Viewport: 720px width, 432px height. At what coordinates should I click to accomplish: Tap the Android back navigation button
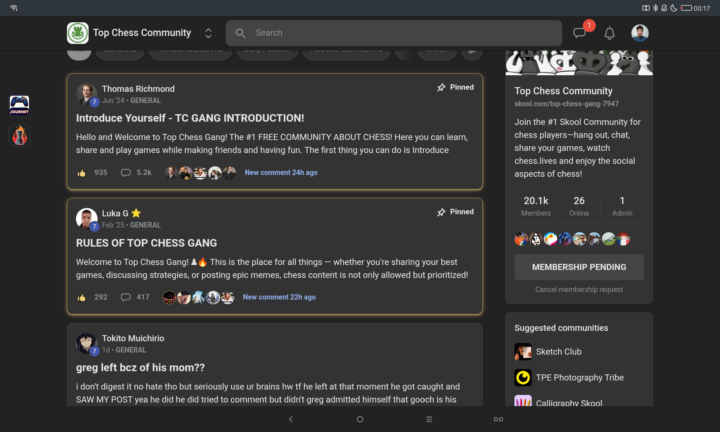point(291,419)
